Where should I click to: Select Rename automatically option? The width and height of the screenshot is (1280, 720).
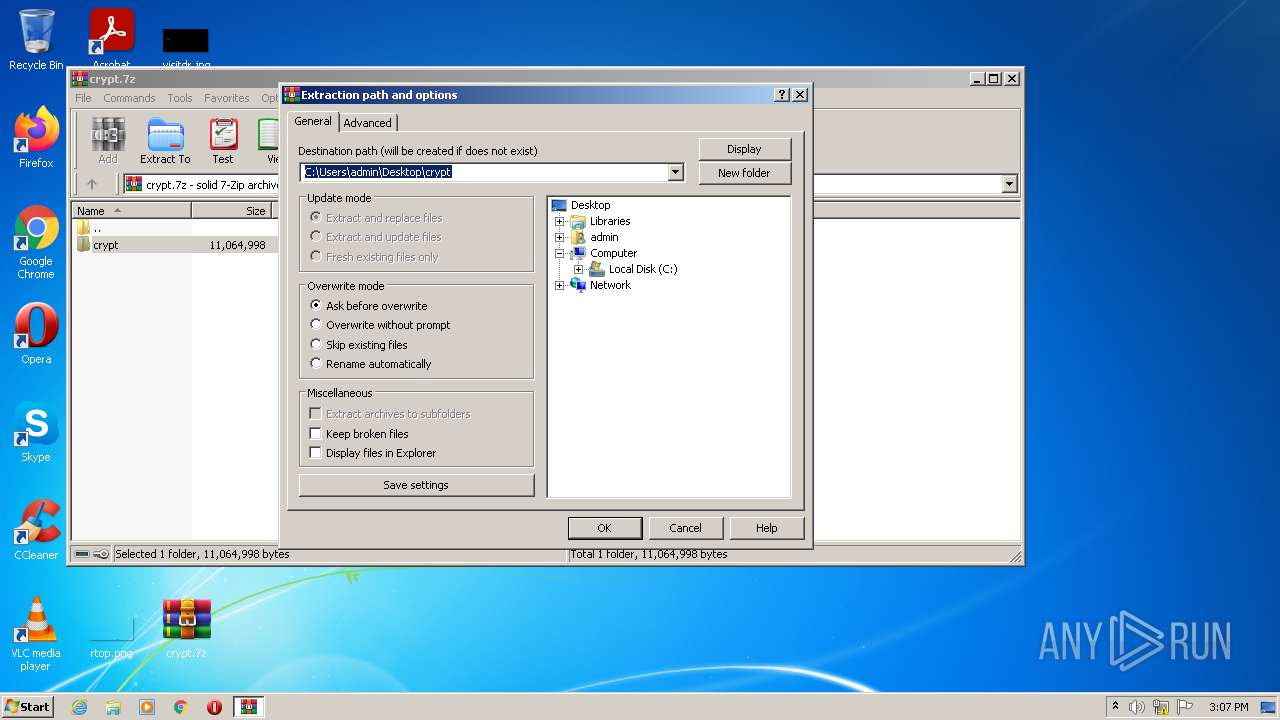[371, 364]
